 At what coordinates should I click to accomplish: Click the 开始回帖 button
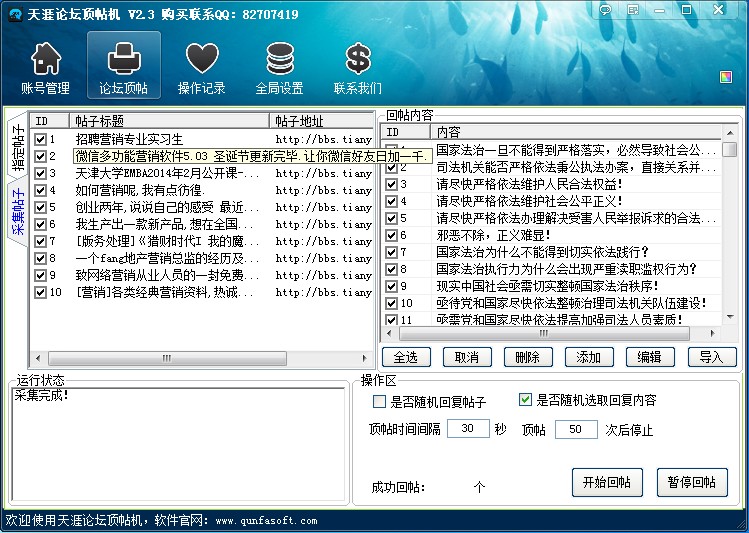(607, 482)
